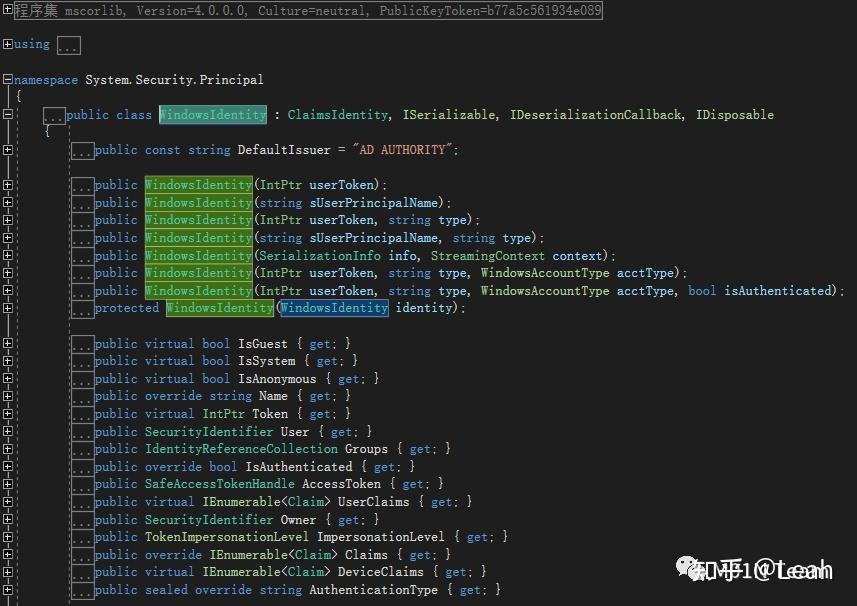Expand the Groups property outline
Viewport: 857px width, 606px height.
pyautogui.click(x=7, y=449)
